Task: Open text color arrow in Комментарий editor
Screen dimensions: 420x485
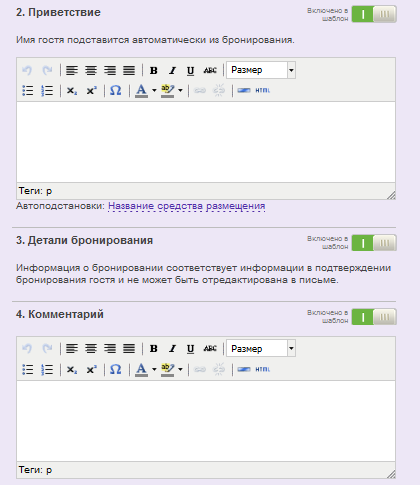Action: tap(154, 369)
